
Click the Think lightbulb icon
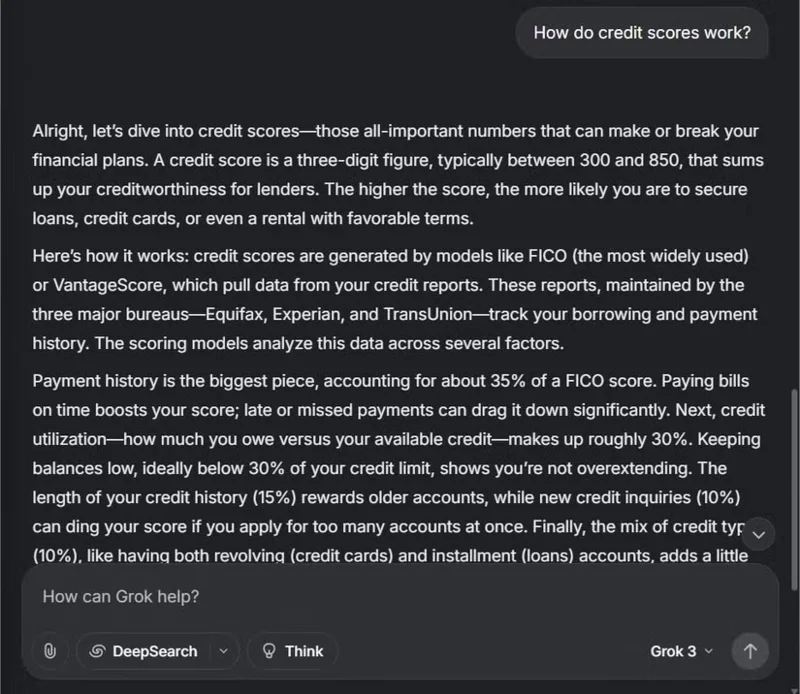[269, 651]
